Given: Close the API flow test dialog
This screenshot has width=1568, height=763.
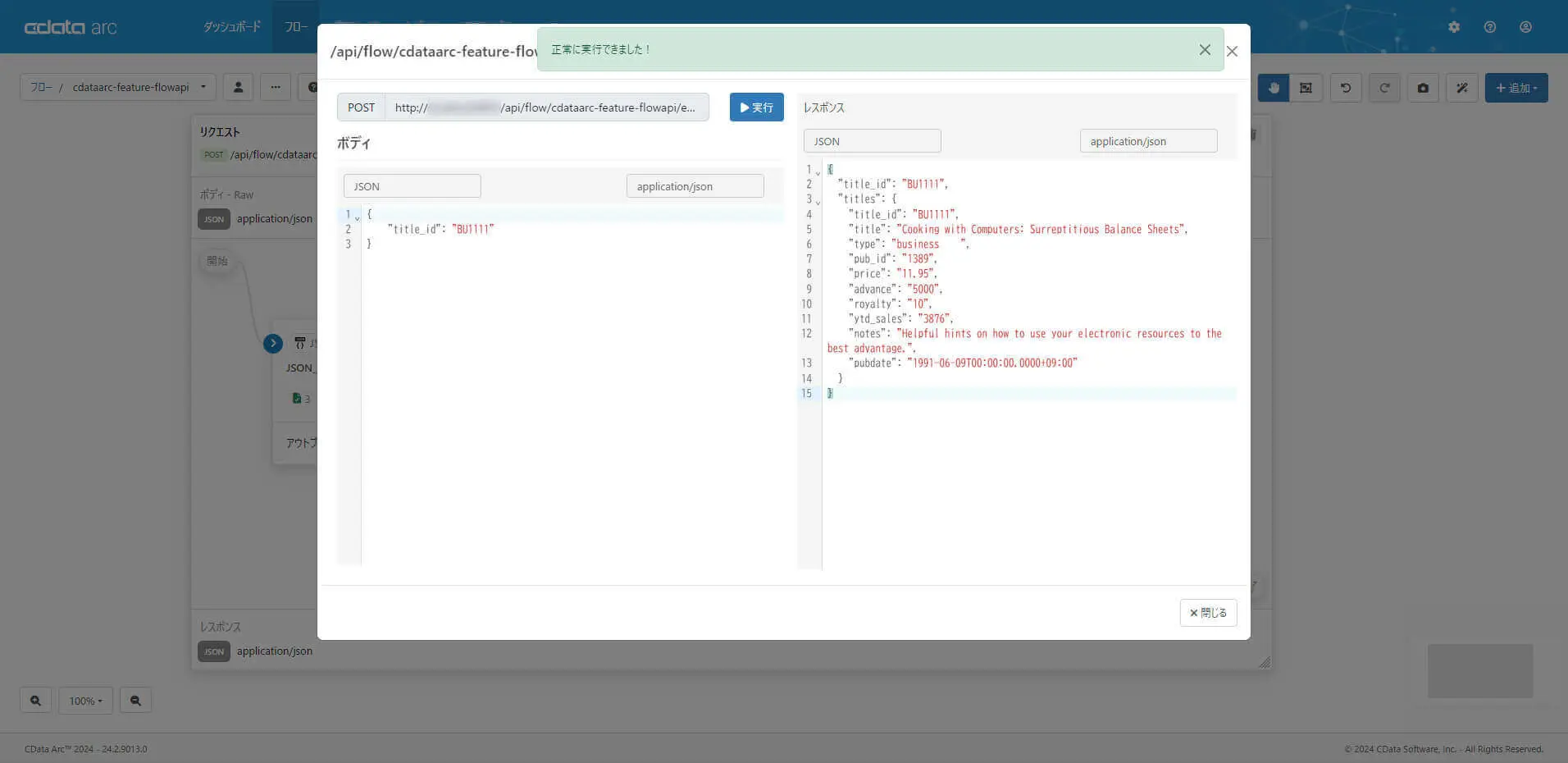Looking at the screenshot, I should click(x=1232, y=51).
